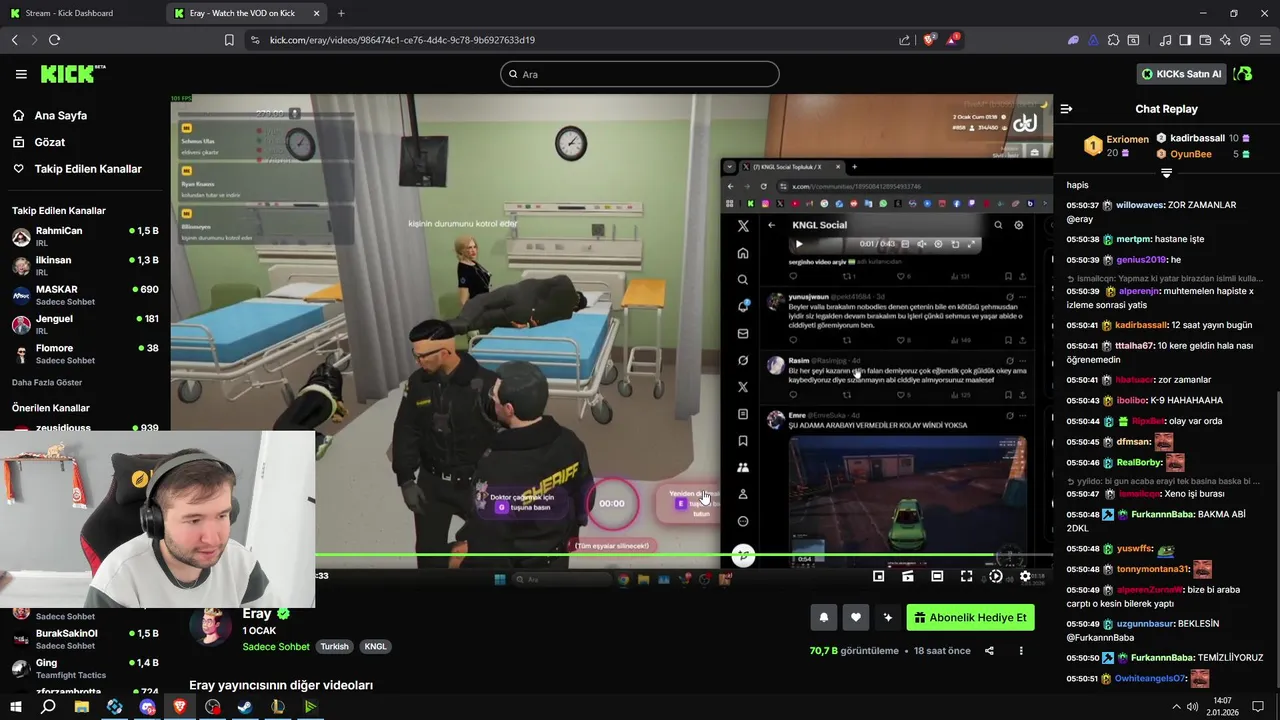Toggle fullscreen in video player
Screen dimensions: 1280x720
tap(966, 576)
